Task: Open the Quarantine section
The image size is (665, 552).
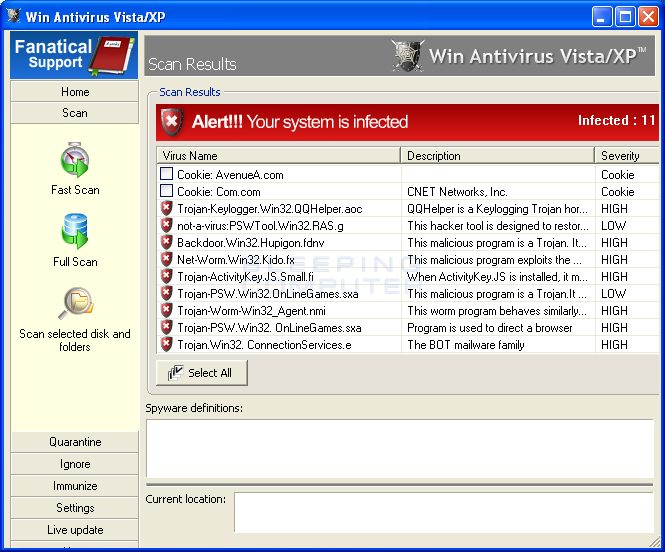Action: [x=75, y=442]
